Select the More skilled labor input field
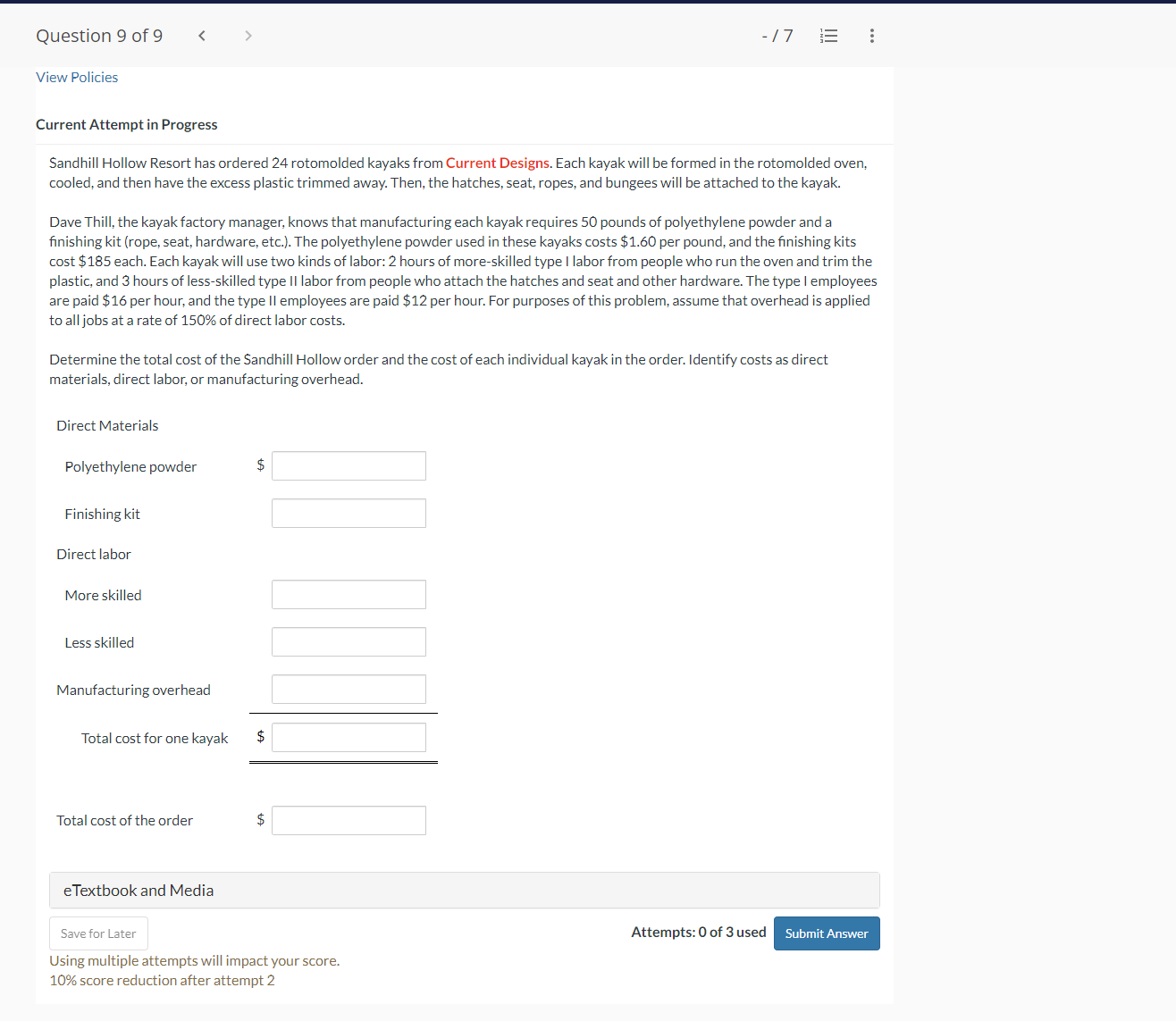 click(349, 594)
